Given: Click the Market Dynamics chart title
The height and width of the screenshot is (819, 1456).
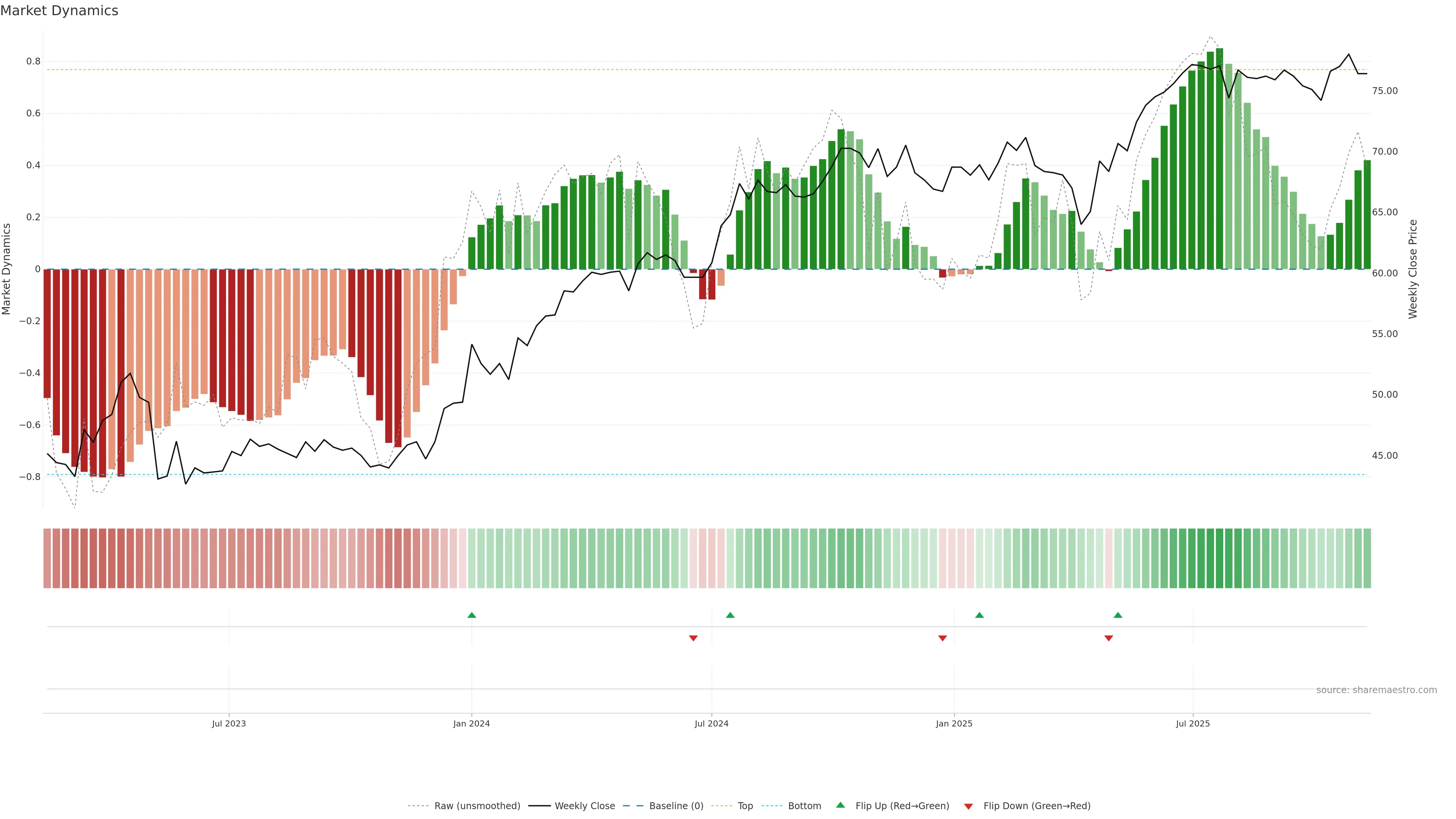Looking at the screenshot, I should pyautogui.click(x=60, y=11).
